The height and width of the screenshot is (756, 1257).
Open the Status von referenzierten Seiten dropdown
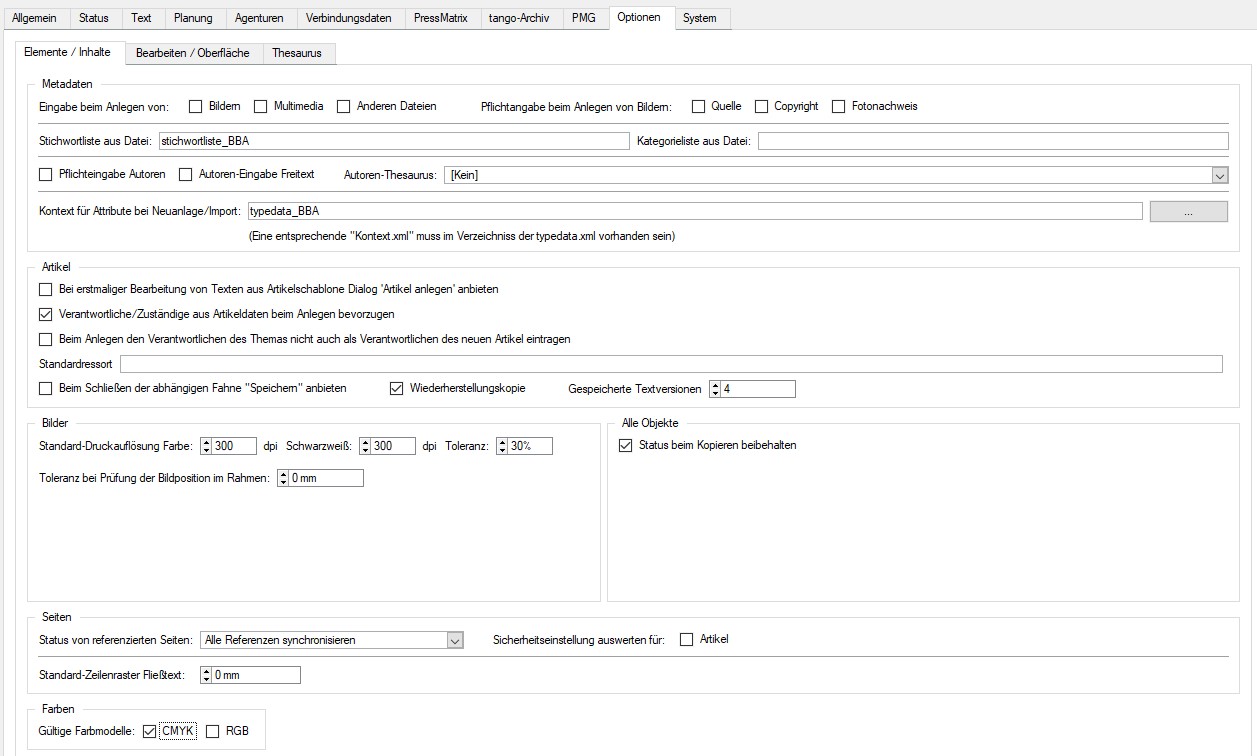click(455, 640)
